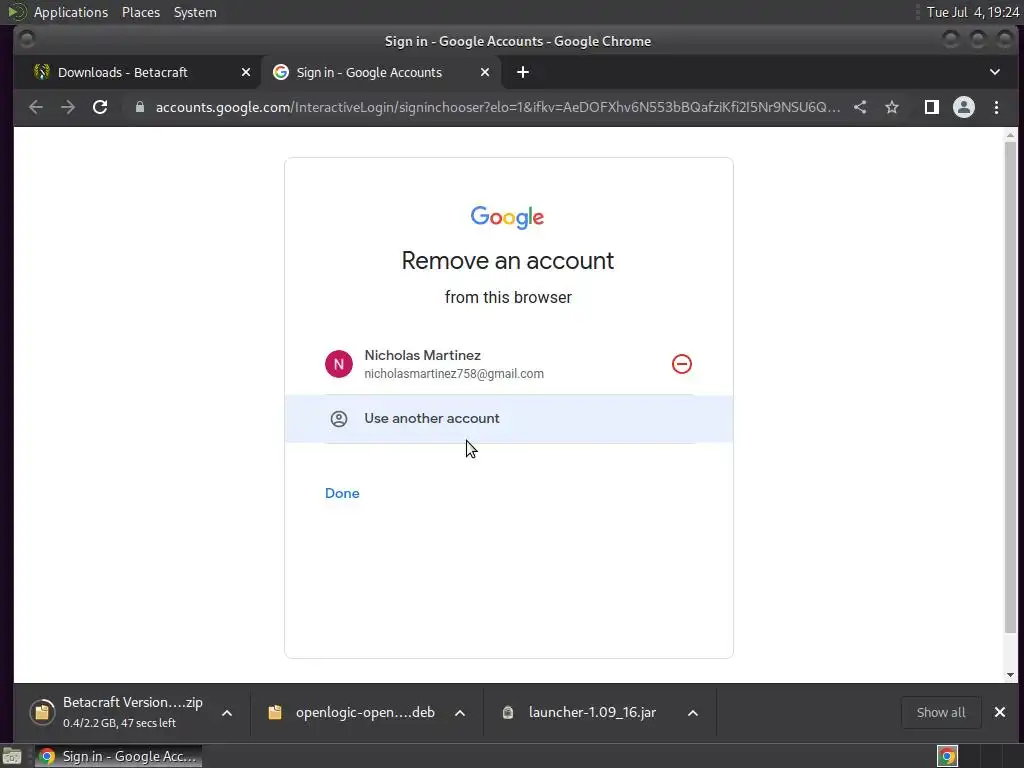Open the System menu

point(195,12)
